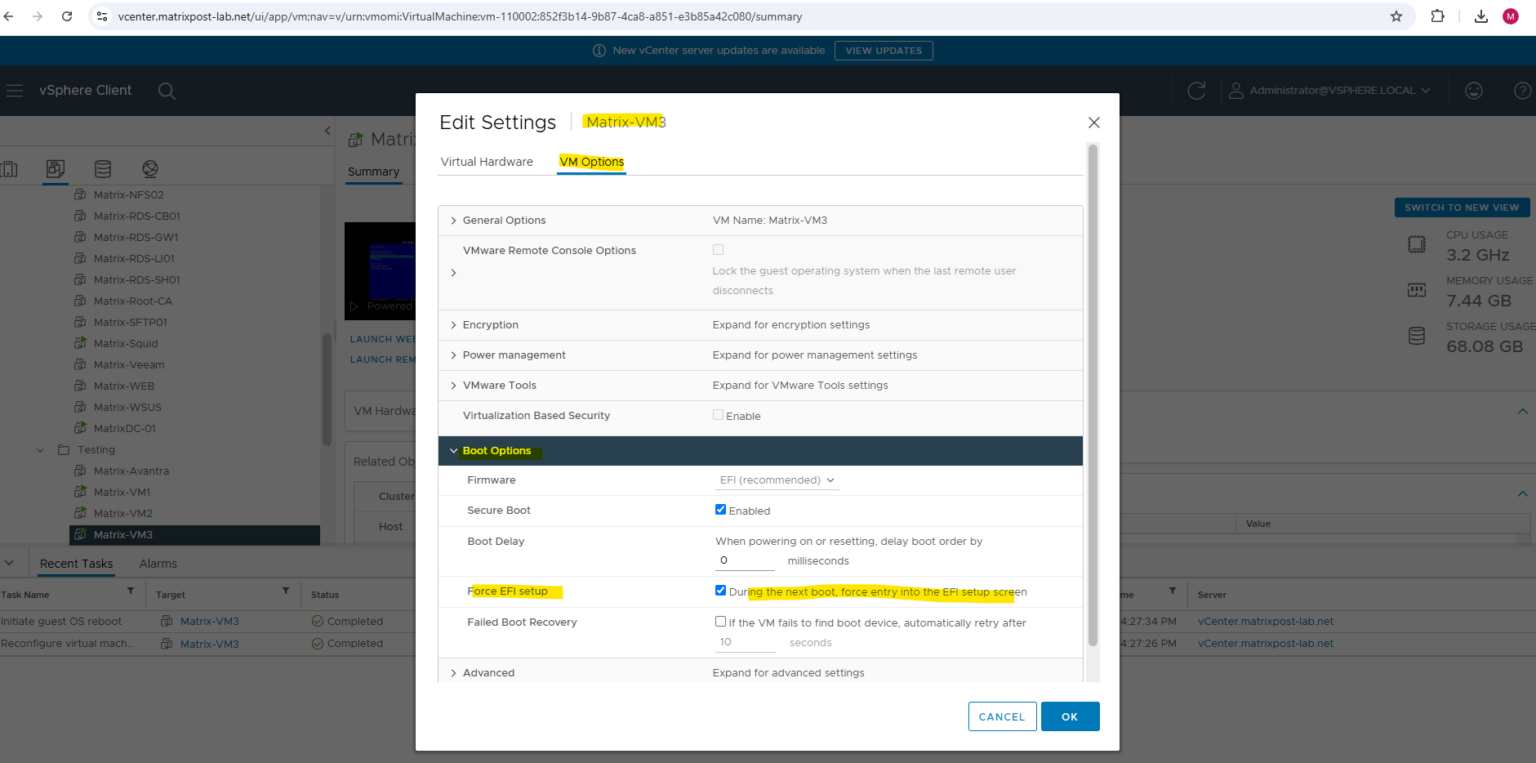This screenshot has width=1536, height=763.
Task: Uncheck the Force EFI setup option
Action: click(720, 590)
